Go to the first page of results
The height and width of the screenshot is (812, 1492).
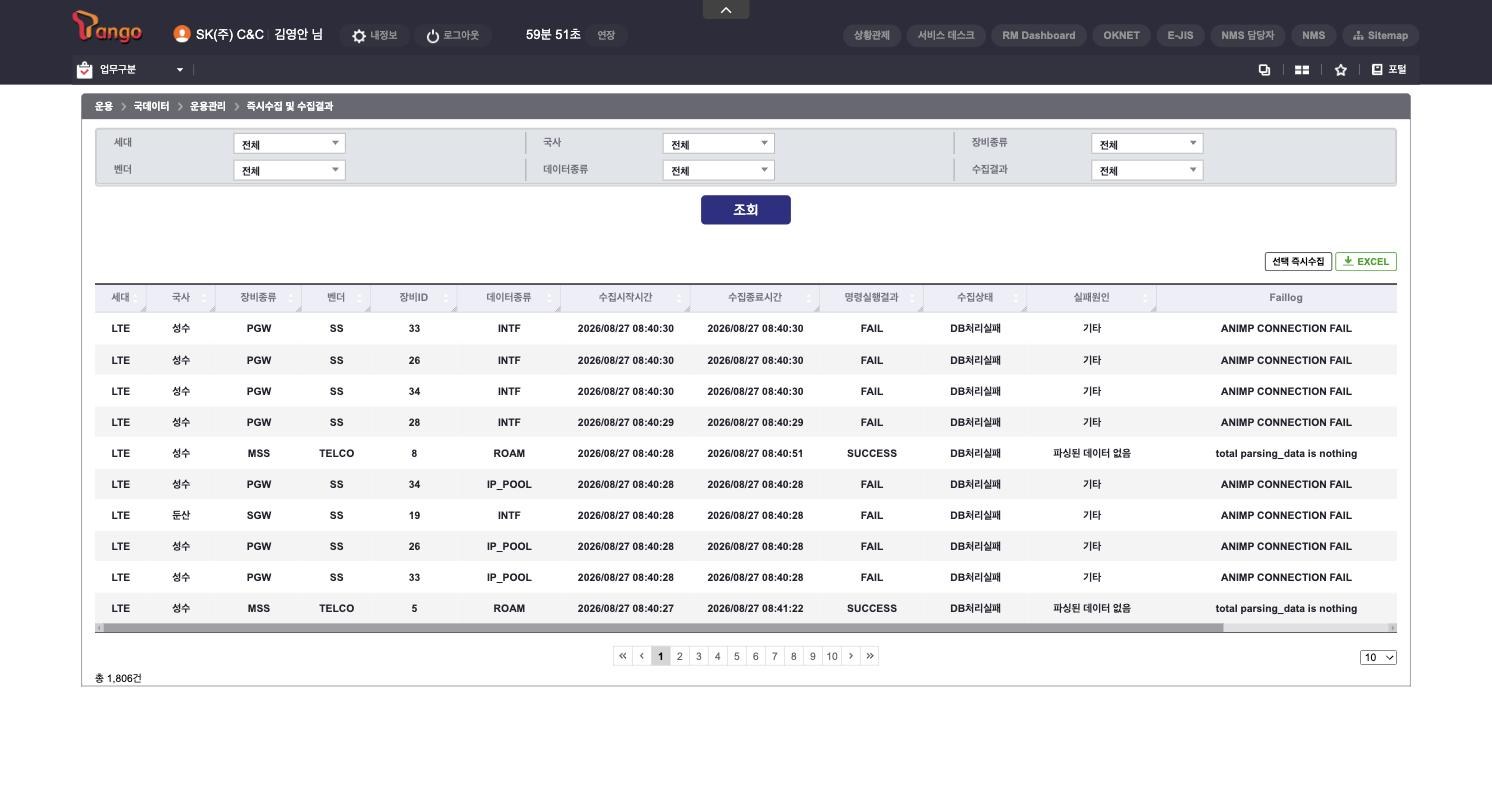click(623, 656)
